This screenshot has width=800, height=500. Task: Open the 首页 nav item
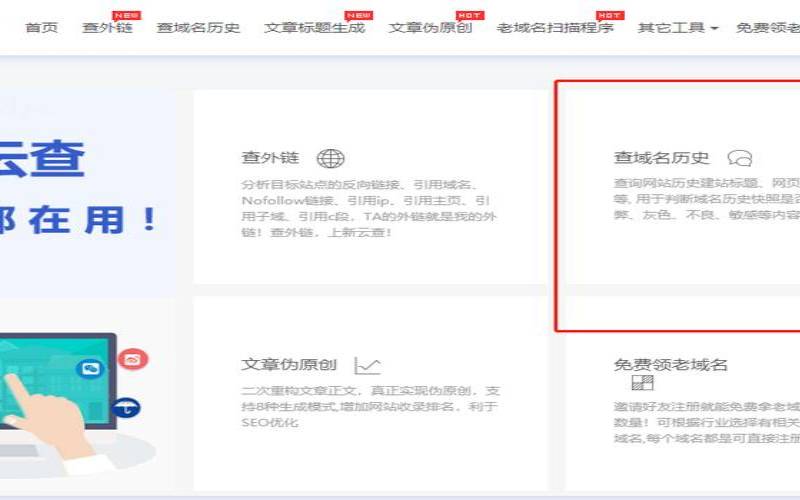41,28
